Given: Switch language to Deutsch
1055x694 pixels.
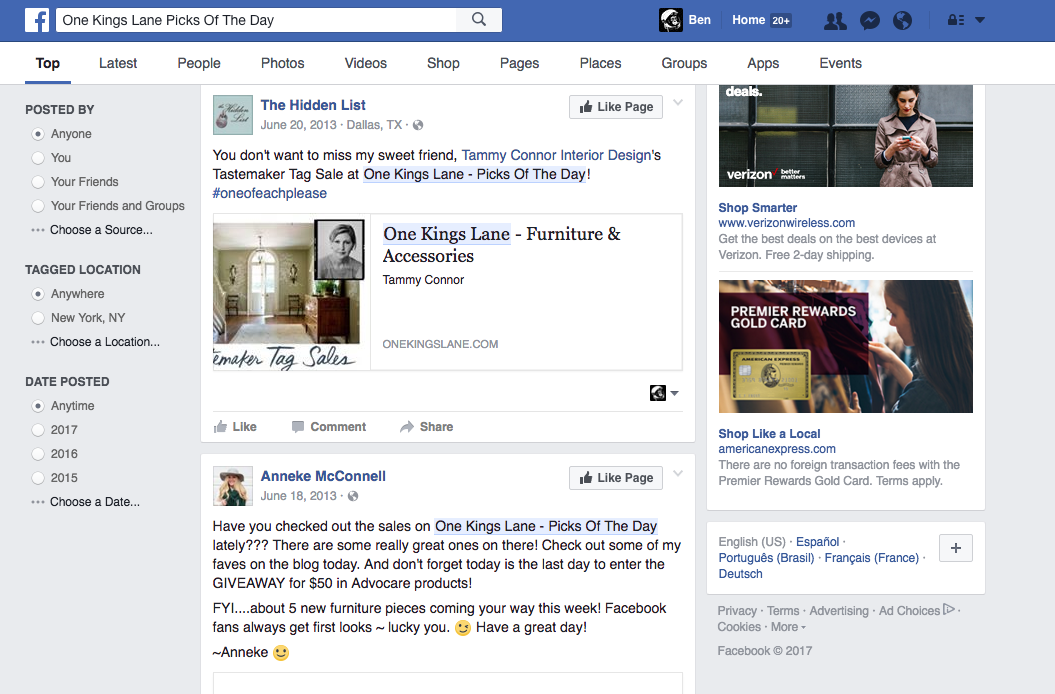Looking at the screenshot, I should (x=740, y=574).
